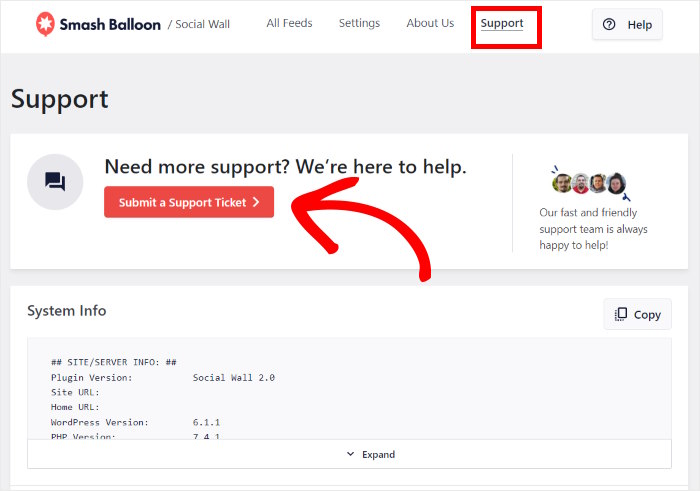Click the question mark help icon

click(x=609, y=25)
